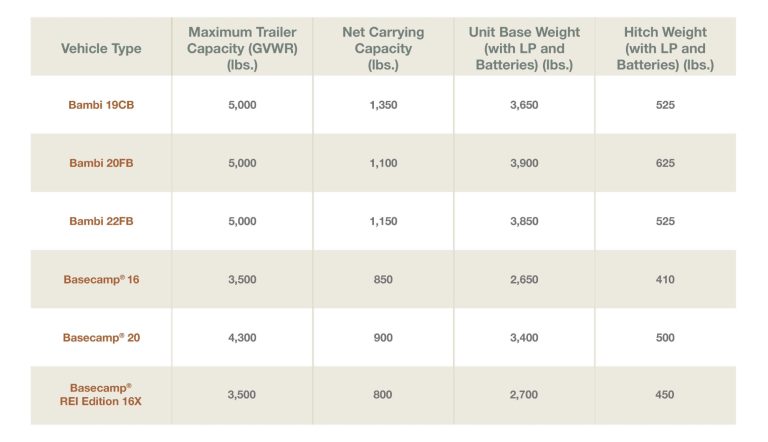Click the 450 hitch weight cell

click(665, 395)
